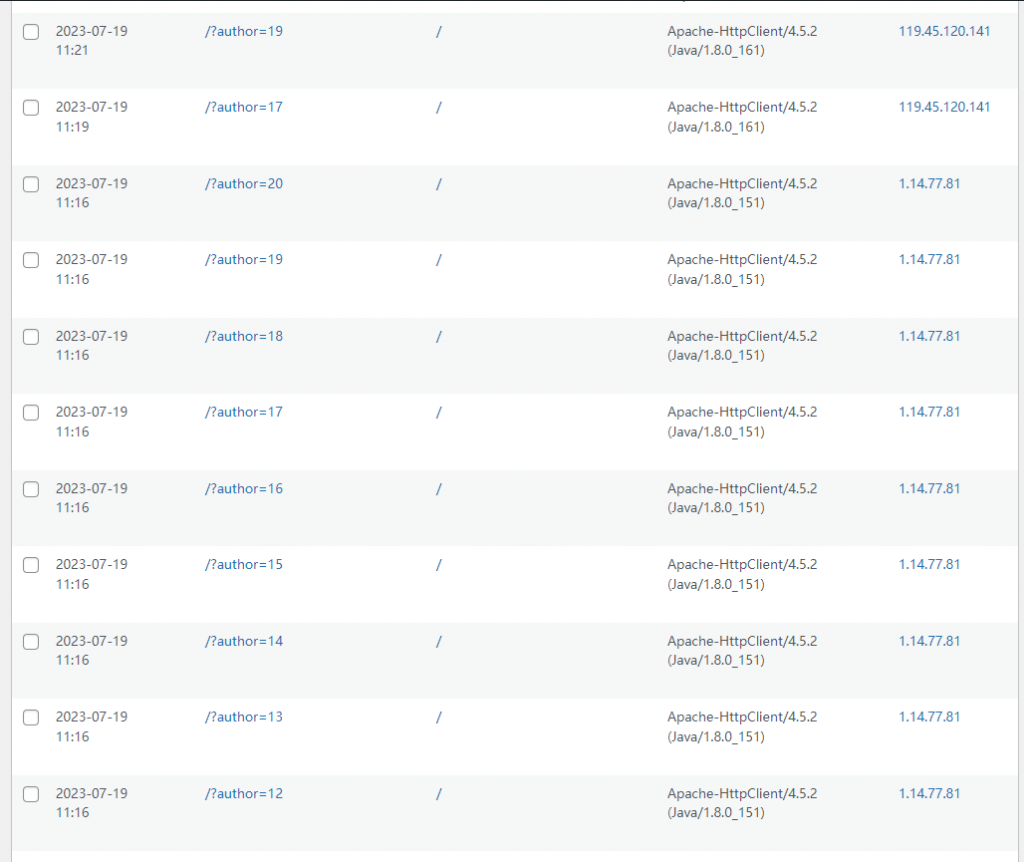Viewport: 1024px width, 862px height.
Task: Click IP address in the /?author=13 row
Action: coord(929,716)
